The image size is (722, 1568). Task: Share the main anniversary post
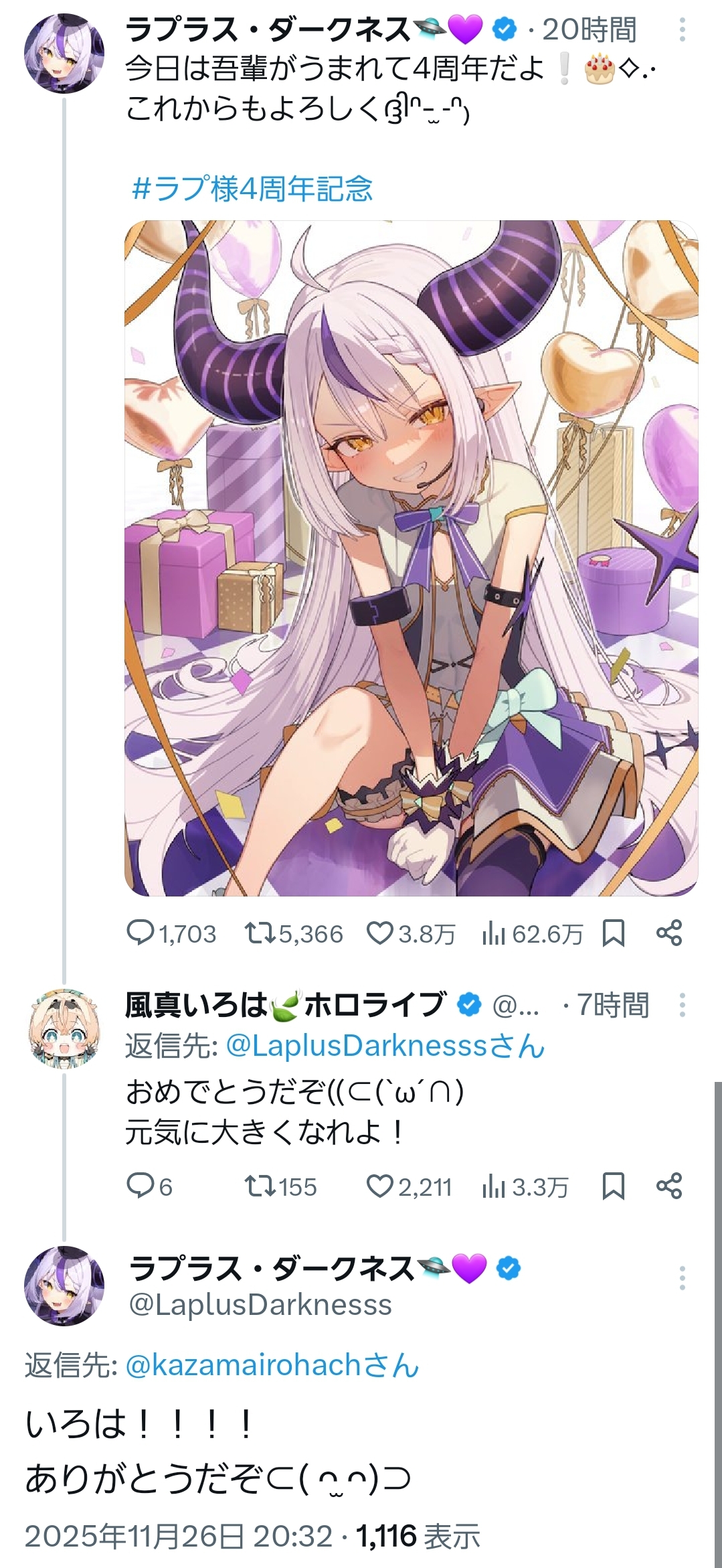[x=669, y=933]
